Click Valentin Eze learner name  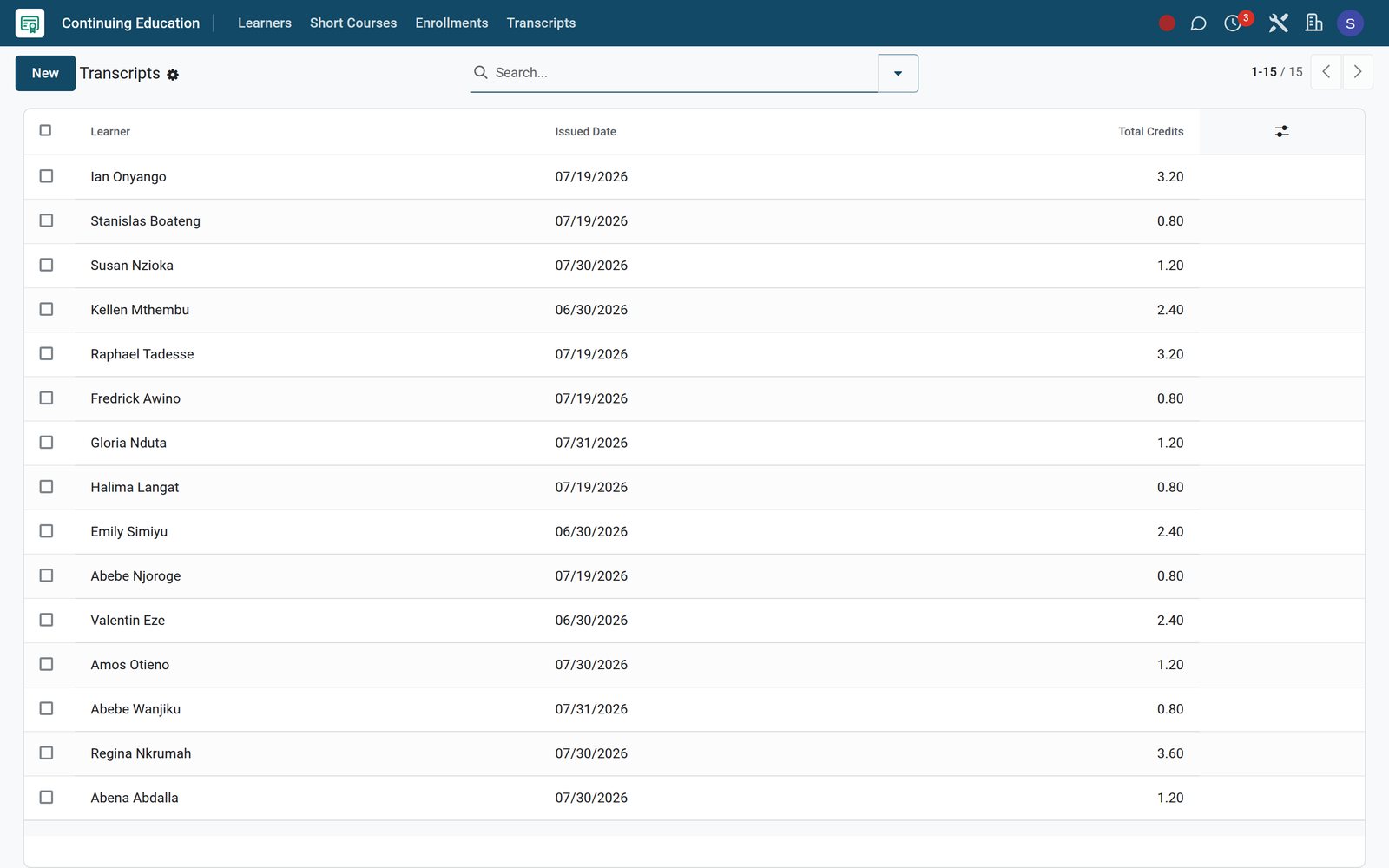coord(128,621)
